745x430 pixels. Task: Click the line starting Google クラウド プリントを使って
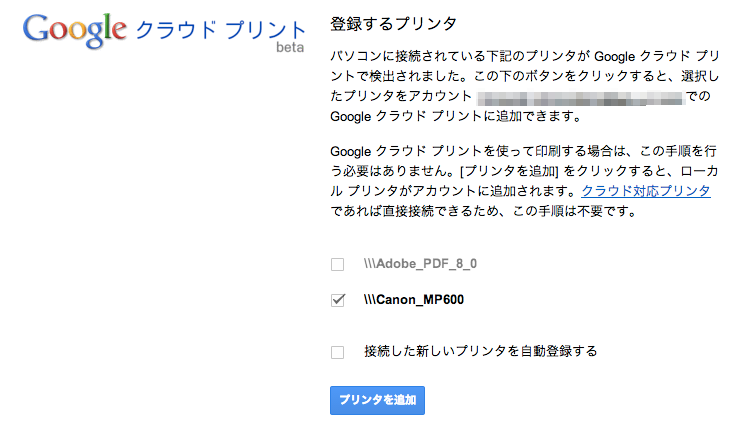(x=523, y=151)
